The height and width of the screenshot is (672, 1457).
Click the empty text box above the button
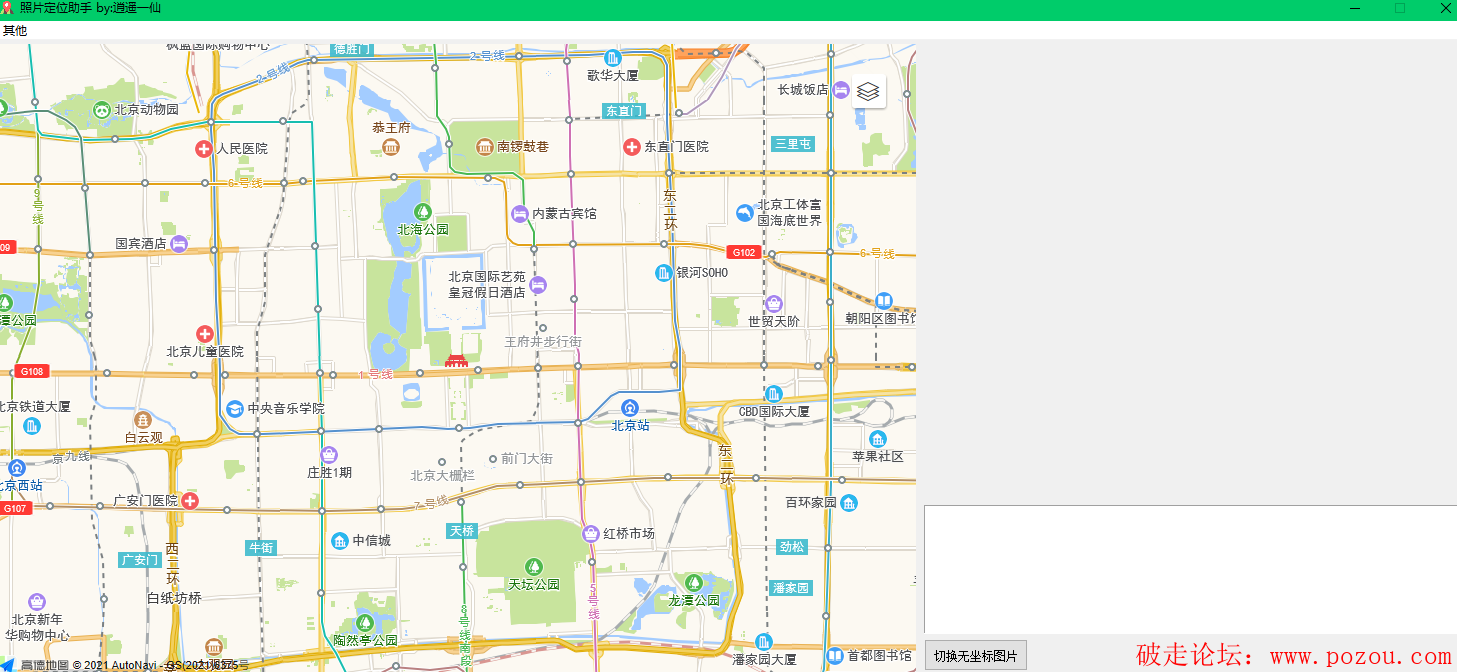tap(1190, 568)
